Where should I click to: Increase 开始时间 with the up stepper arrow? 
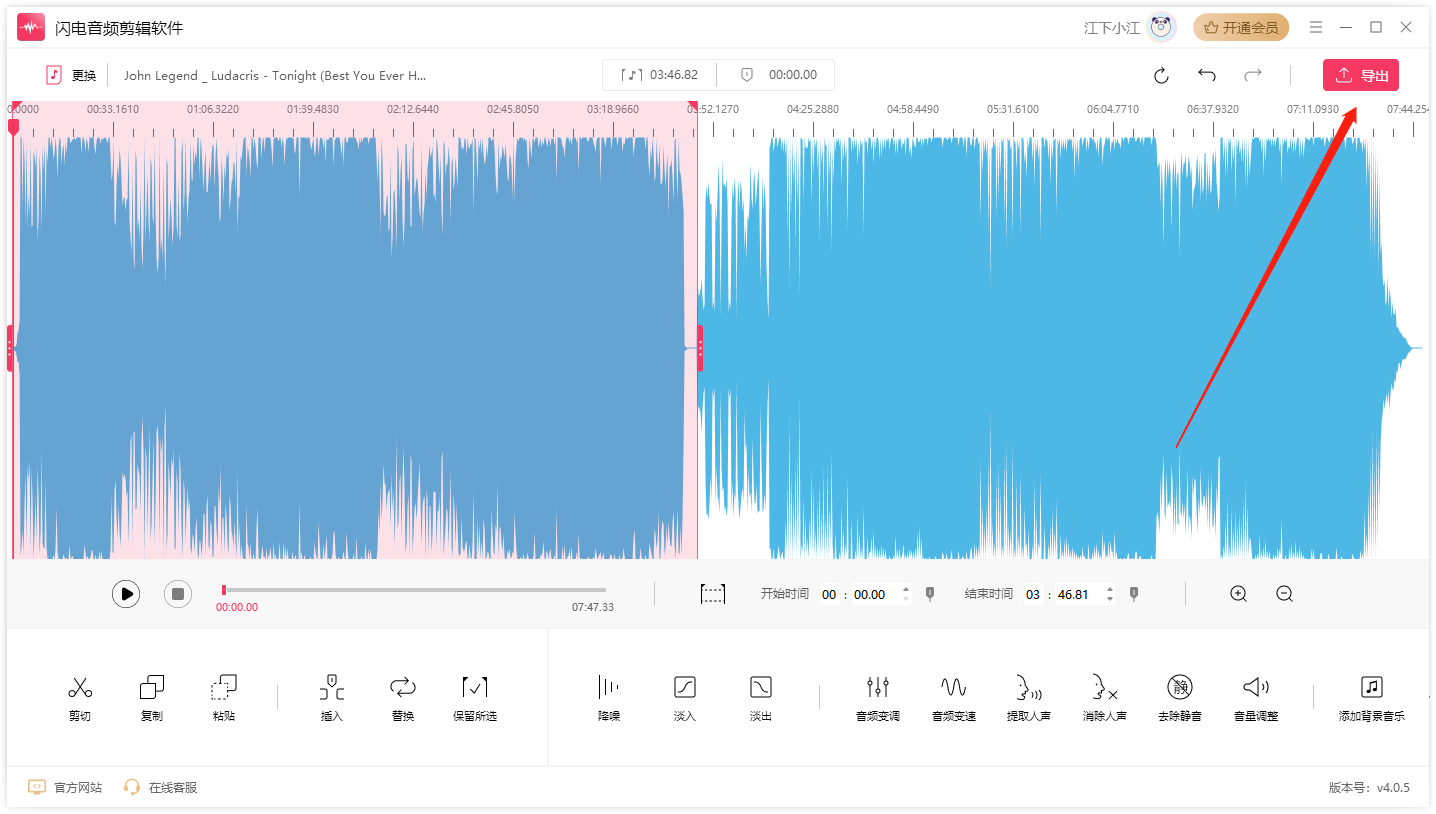[906, 589]
